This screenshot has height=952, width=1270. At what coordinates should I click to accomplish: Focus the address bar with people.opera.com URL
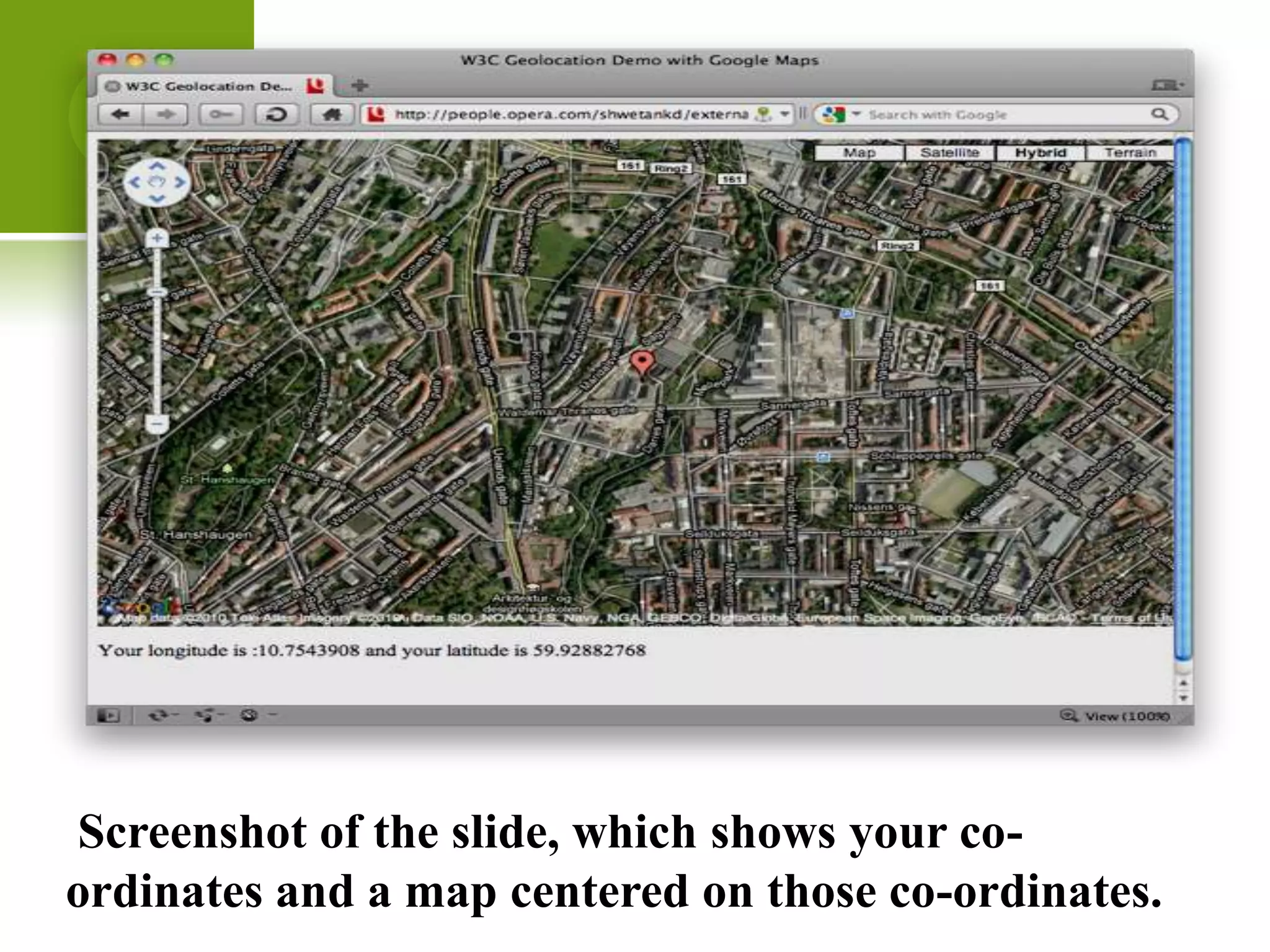coord(571,115)
